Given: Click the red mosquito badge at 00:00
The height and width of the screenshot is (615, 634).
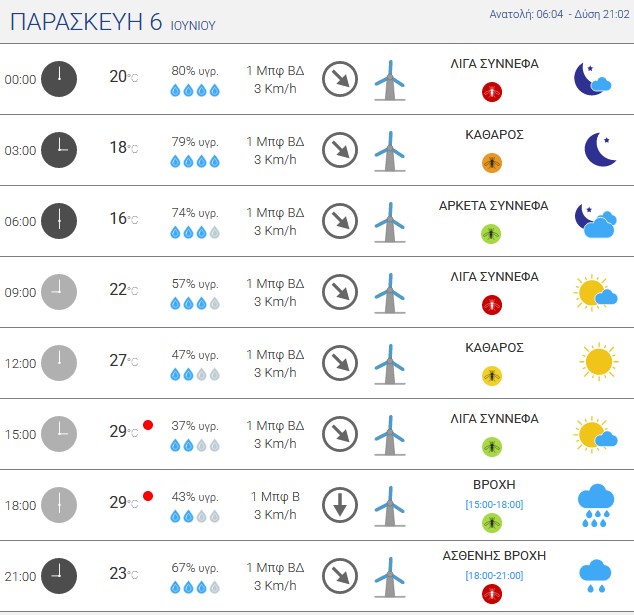Looking at the screenshot, I should click(492, 92).
